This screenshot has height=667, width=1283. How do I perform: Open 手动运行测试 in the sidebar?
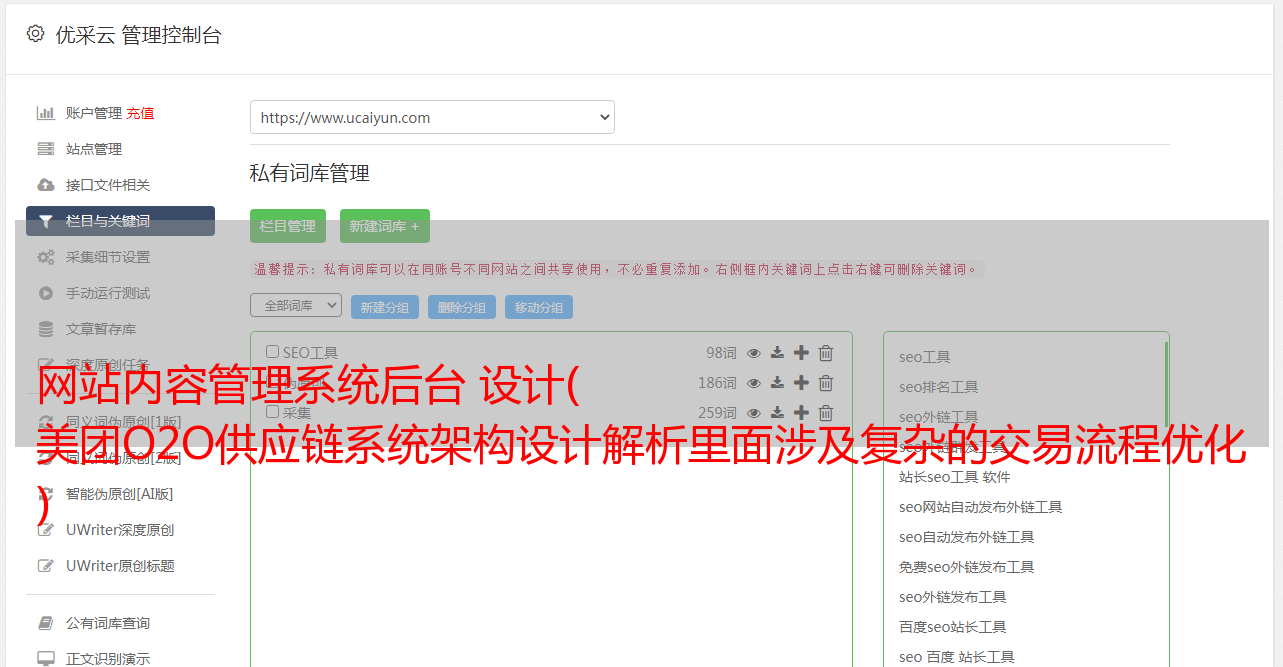[108, 293]
